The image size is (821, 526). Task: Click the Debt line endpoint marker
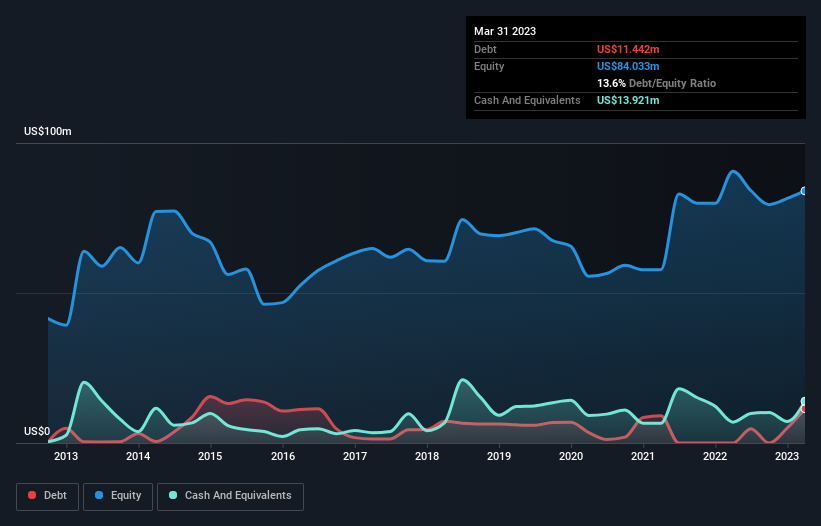[x=804, y=409]
